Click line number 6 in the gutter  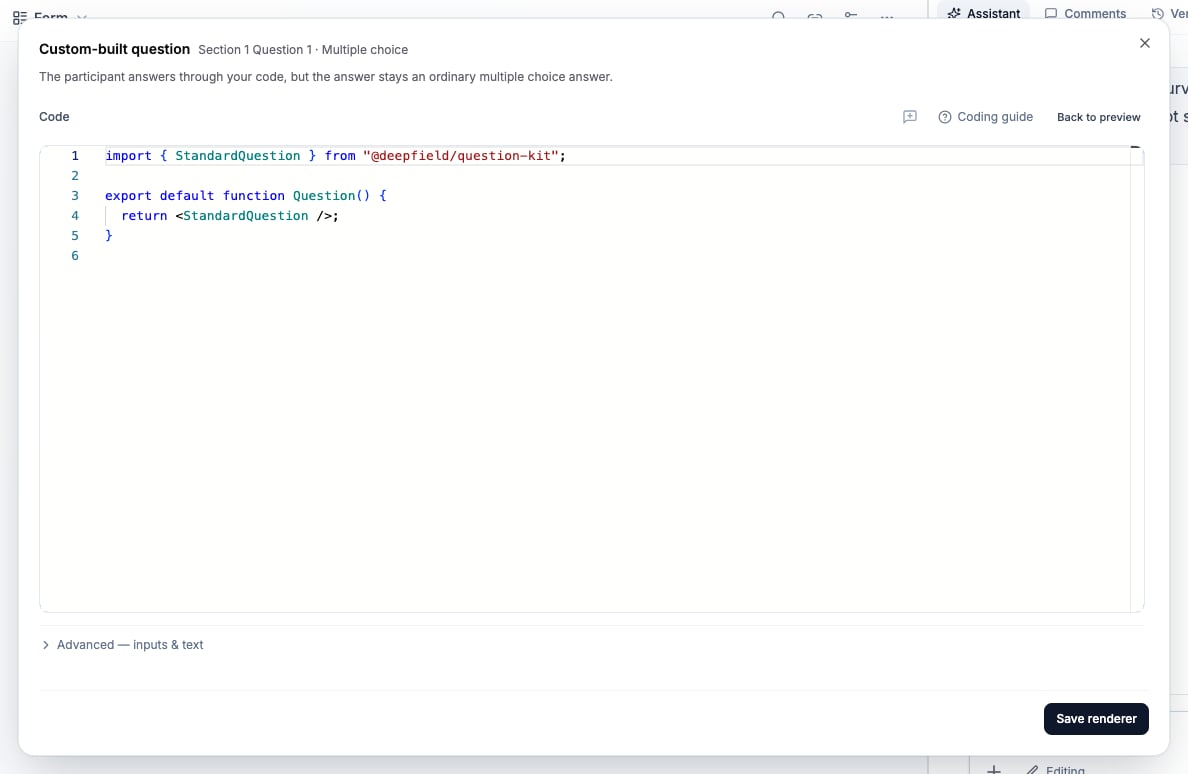tap(75, 256)
